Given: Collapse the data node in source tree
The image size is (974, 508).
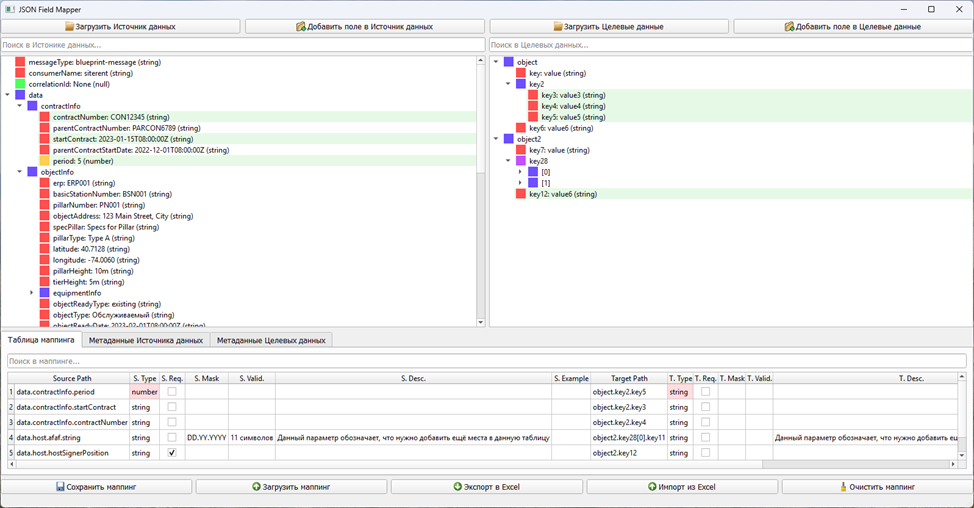Looking at the screenshot, I should [7, 95].
